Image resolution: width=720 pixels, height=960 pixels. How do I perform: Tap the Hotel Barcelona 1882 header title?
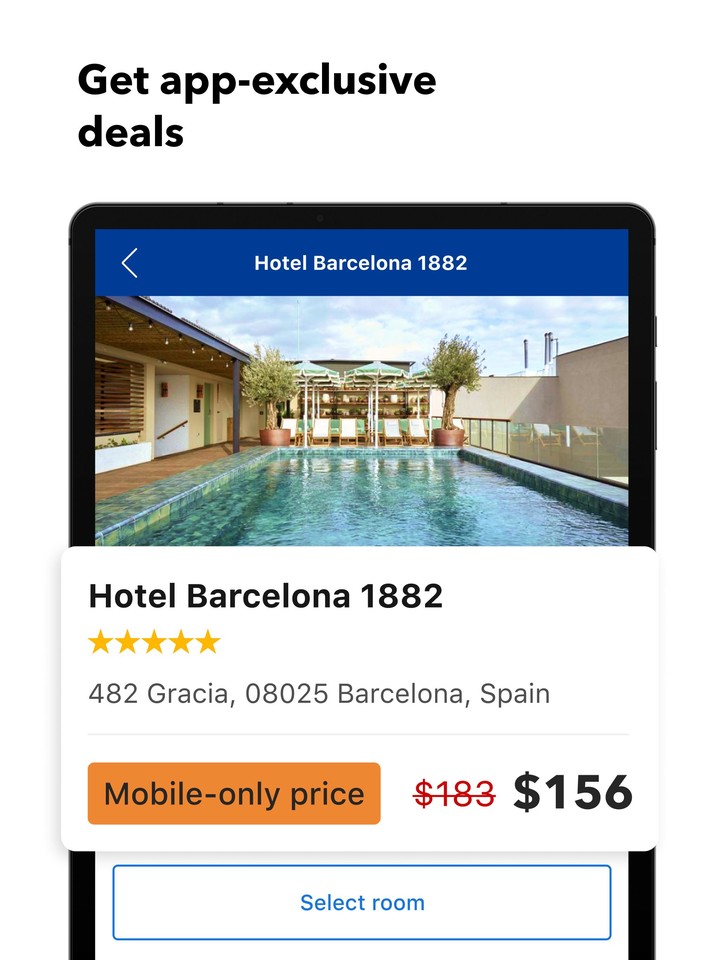pyautogui.click(x=360, y=263)
